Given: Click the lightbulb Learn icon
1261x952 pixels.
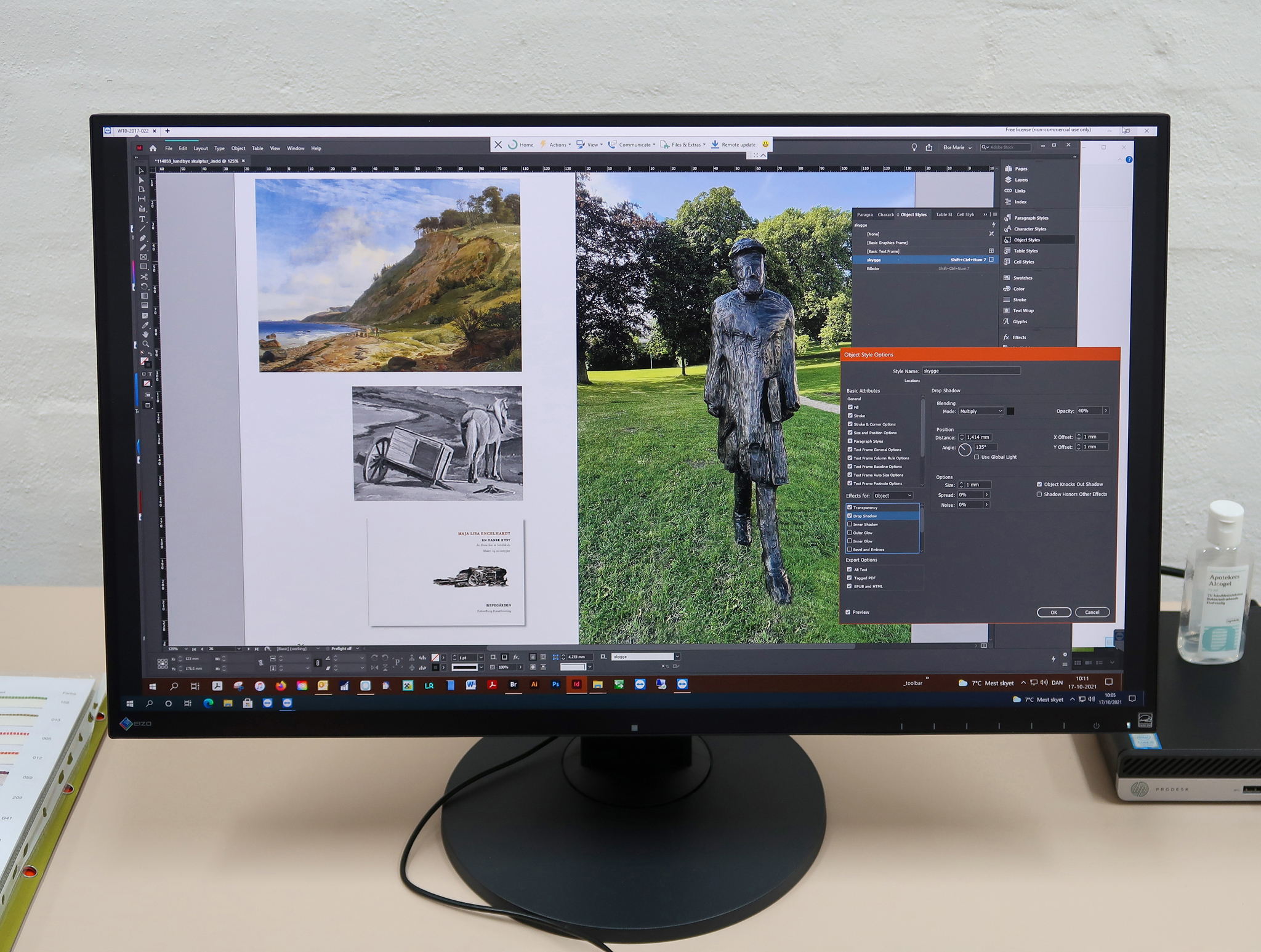Looking at the screenshot, I should click(914, 147).
